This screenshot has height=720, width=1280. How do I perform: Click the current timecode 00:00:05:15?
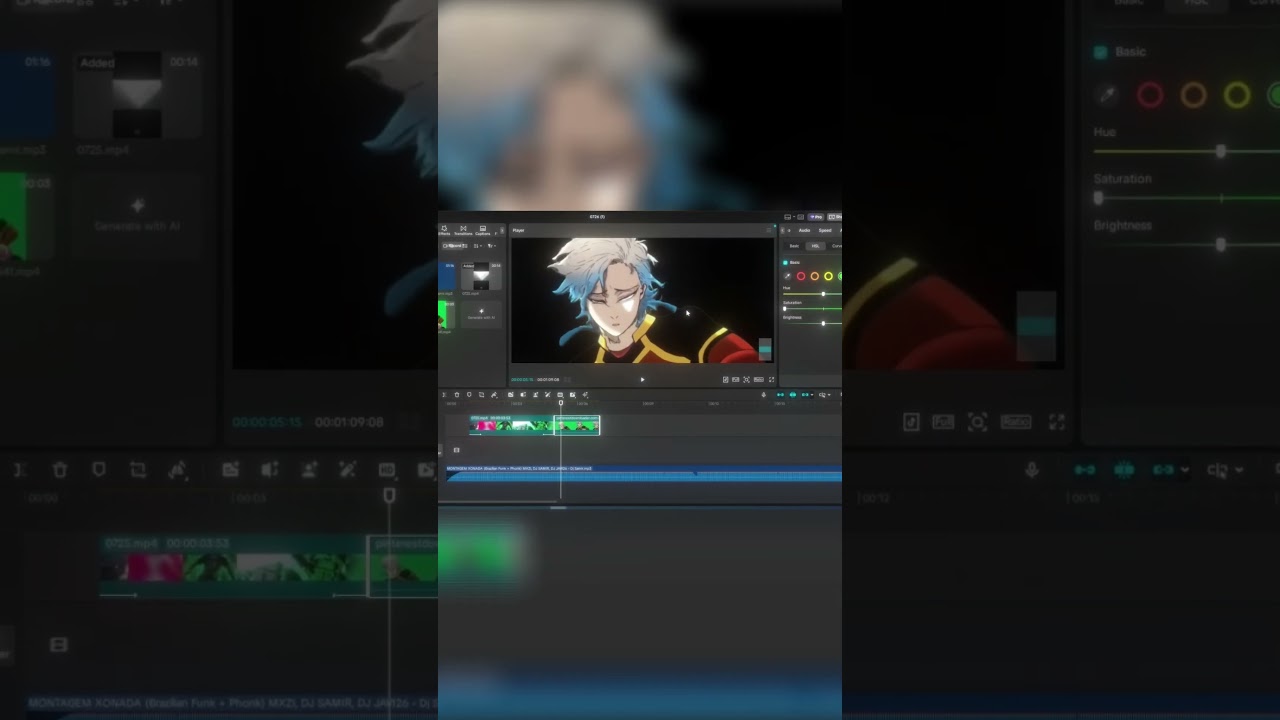click(522, 379)
